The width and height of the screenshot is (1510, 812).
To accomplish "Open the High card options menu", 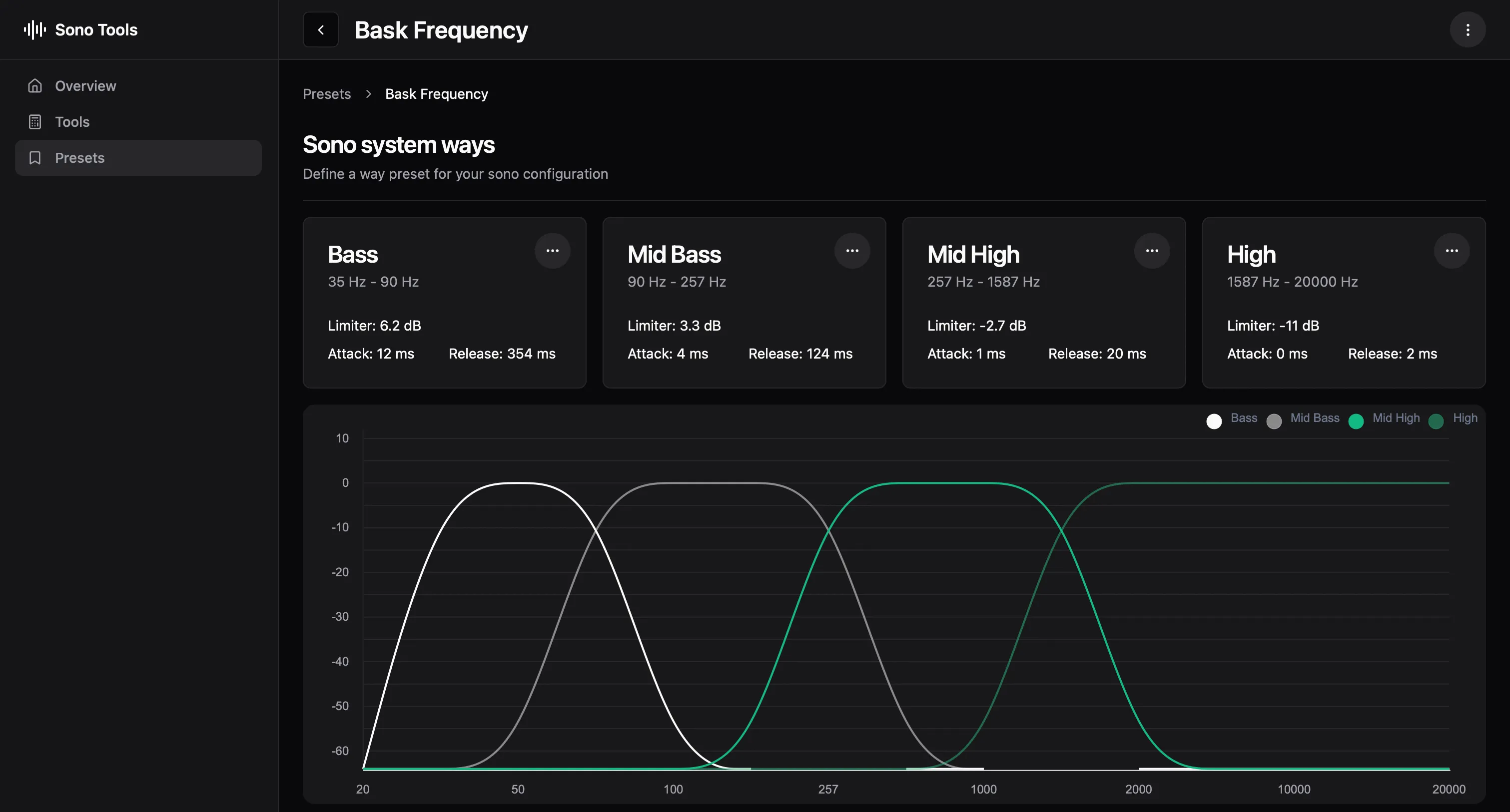I will click(1452, 251).
